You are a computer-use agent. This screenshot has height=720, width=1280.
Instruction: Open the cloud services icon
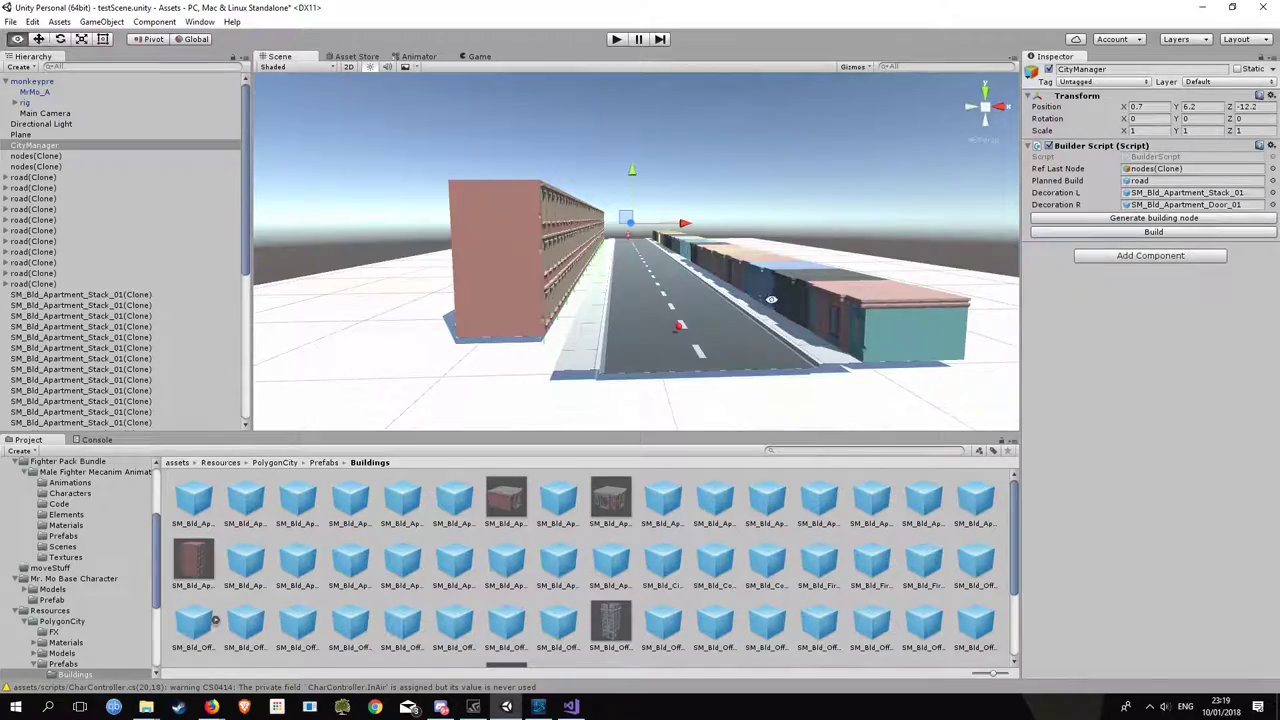pyautogui.click(x=1076, y=39)
